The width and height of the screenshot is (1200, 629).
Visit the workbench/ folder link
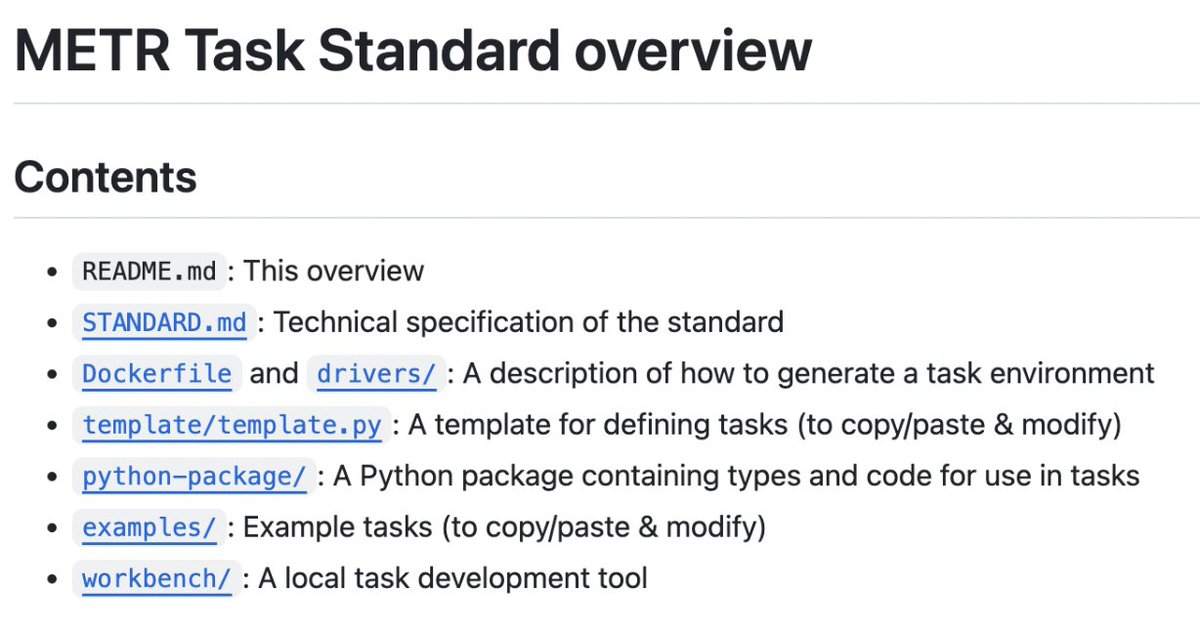coord(157,578)
